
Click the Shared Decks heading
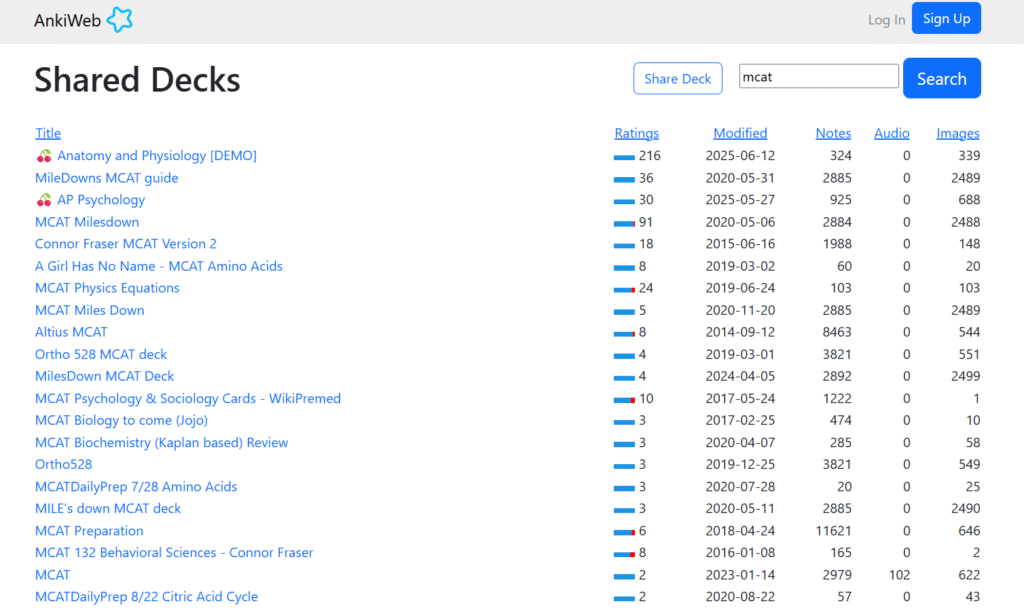[137, 80]
